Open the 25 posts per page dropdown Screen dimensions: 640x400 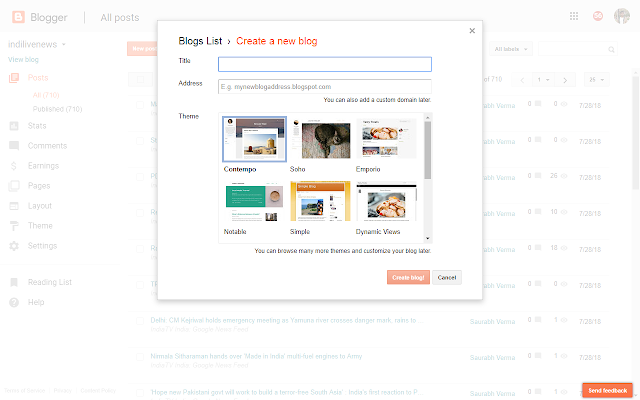(x=596, y=80)
